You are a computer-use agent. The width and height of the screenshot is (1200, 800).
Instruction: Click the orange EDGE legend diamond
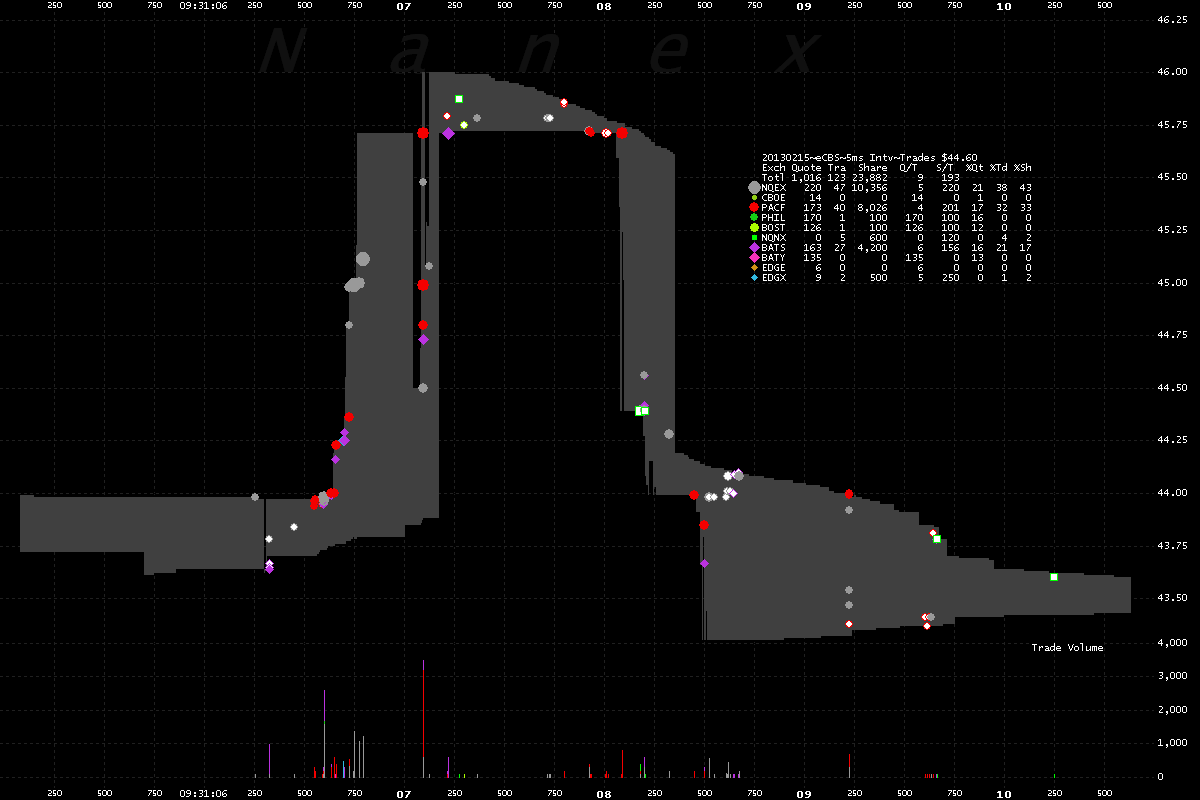click(x=754, y=267)
